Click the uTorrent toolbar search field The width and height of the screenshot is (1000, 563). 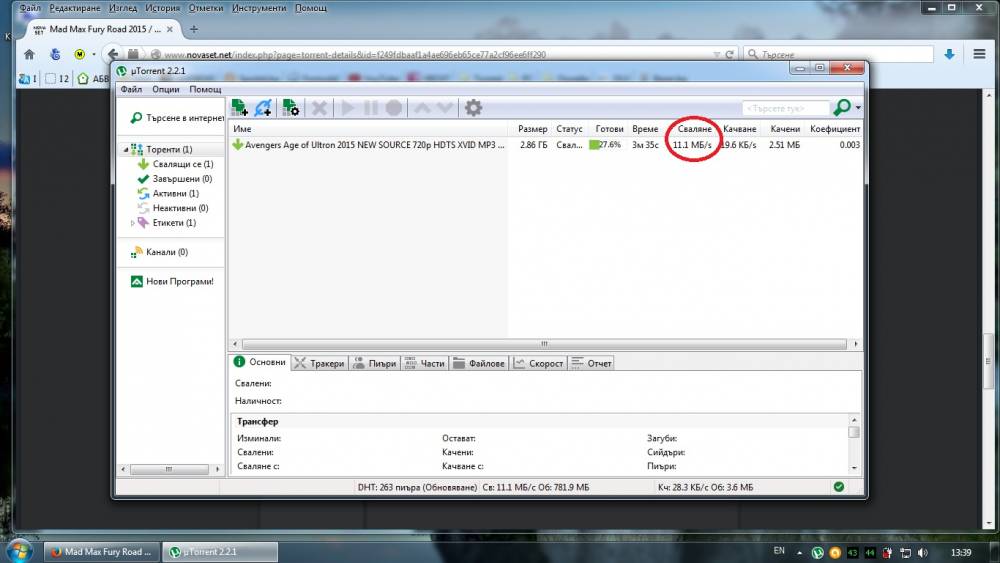point(786,108)
